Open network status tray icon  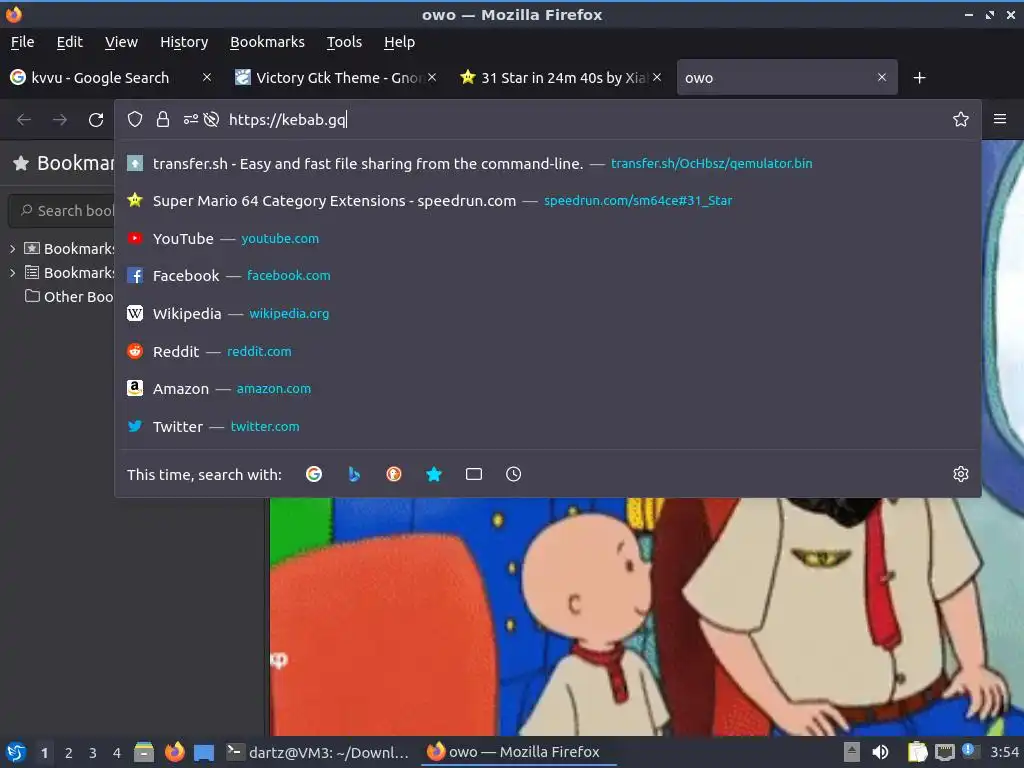[x=944, y=752]
